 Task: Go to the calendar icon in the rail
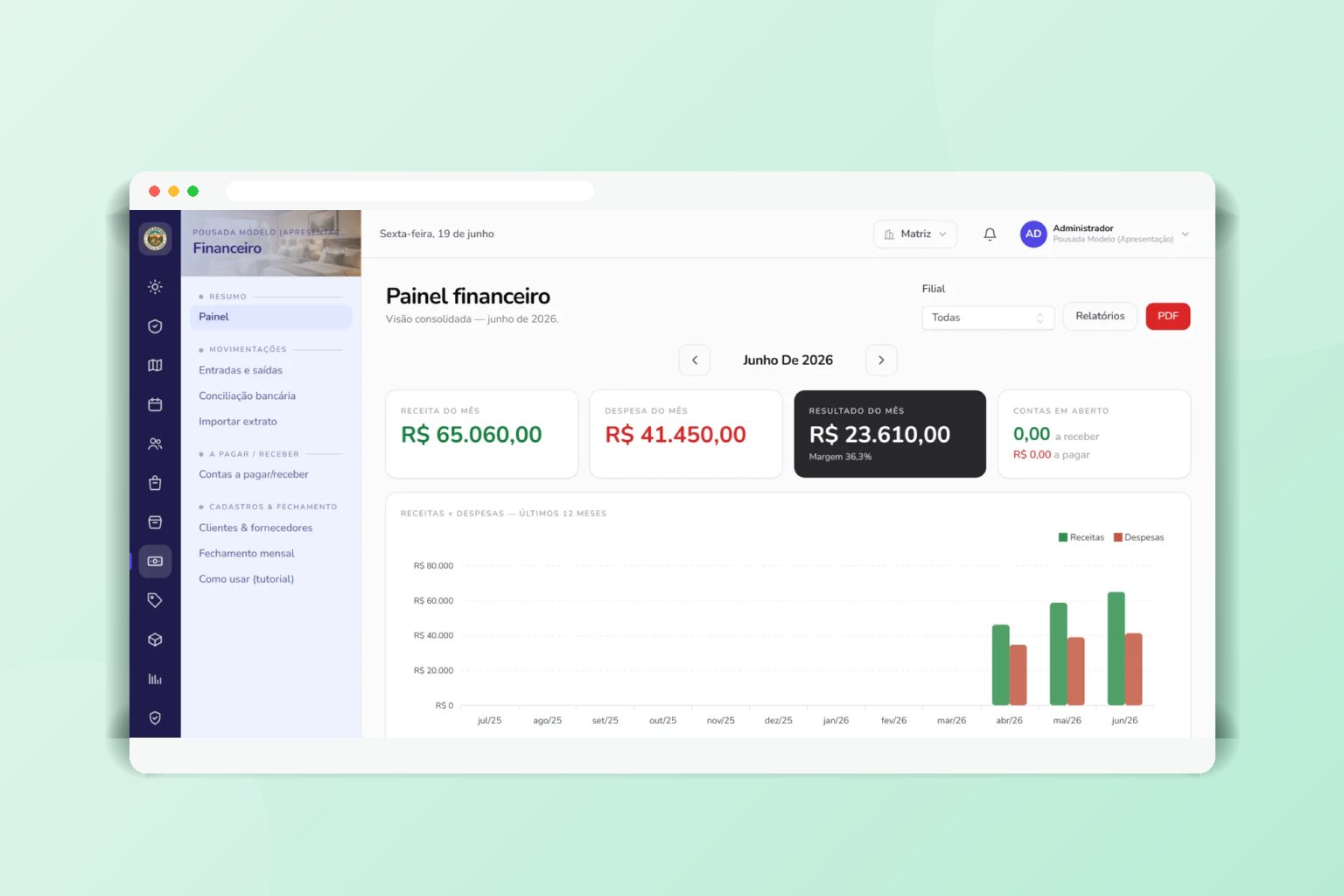[x=155, y=404]
